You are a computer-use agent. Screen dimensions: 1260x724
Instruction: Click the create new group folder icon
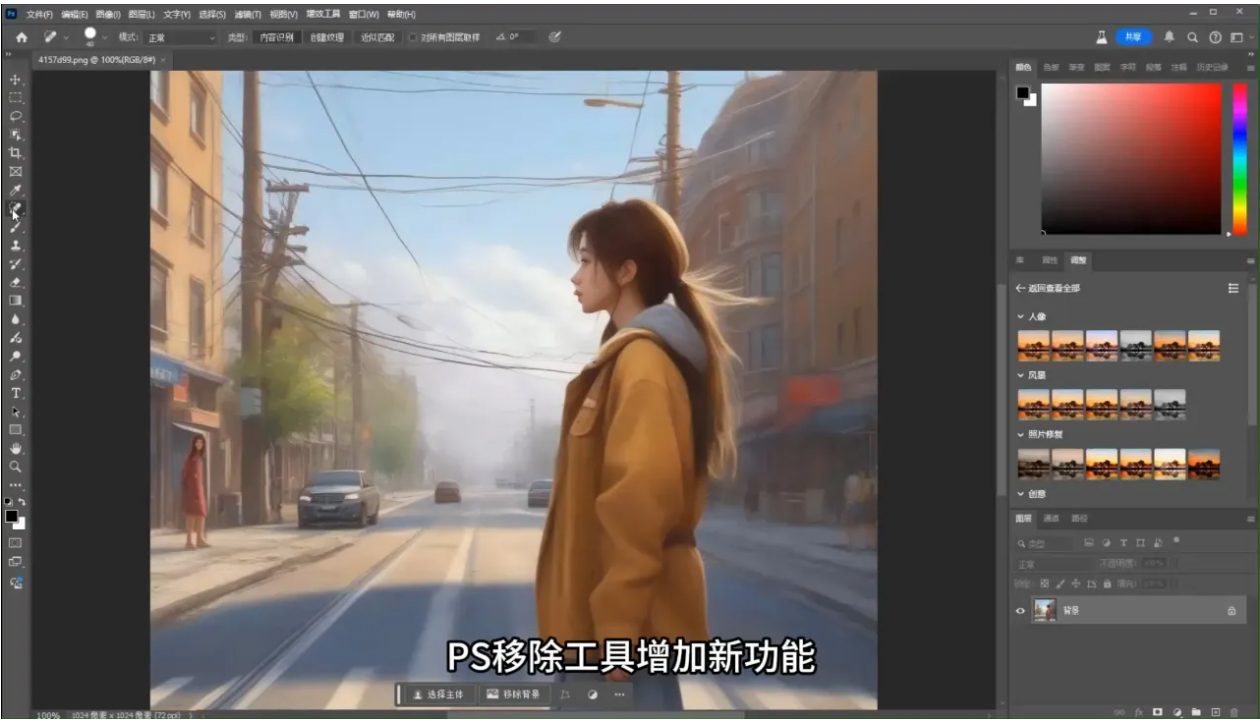pos(1195,712)
